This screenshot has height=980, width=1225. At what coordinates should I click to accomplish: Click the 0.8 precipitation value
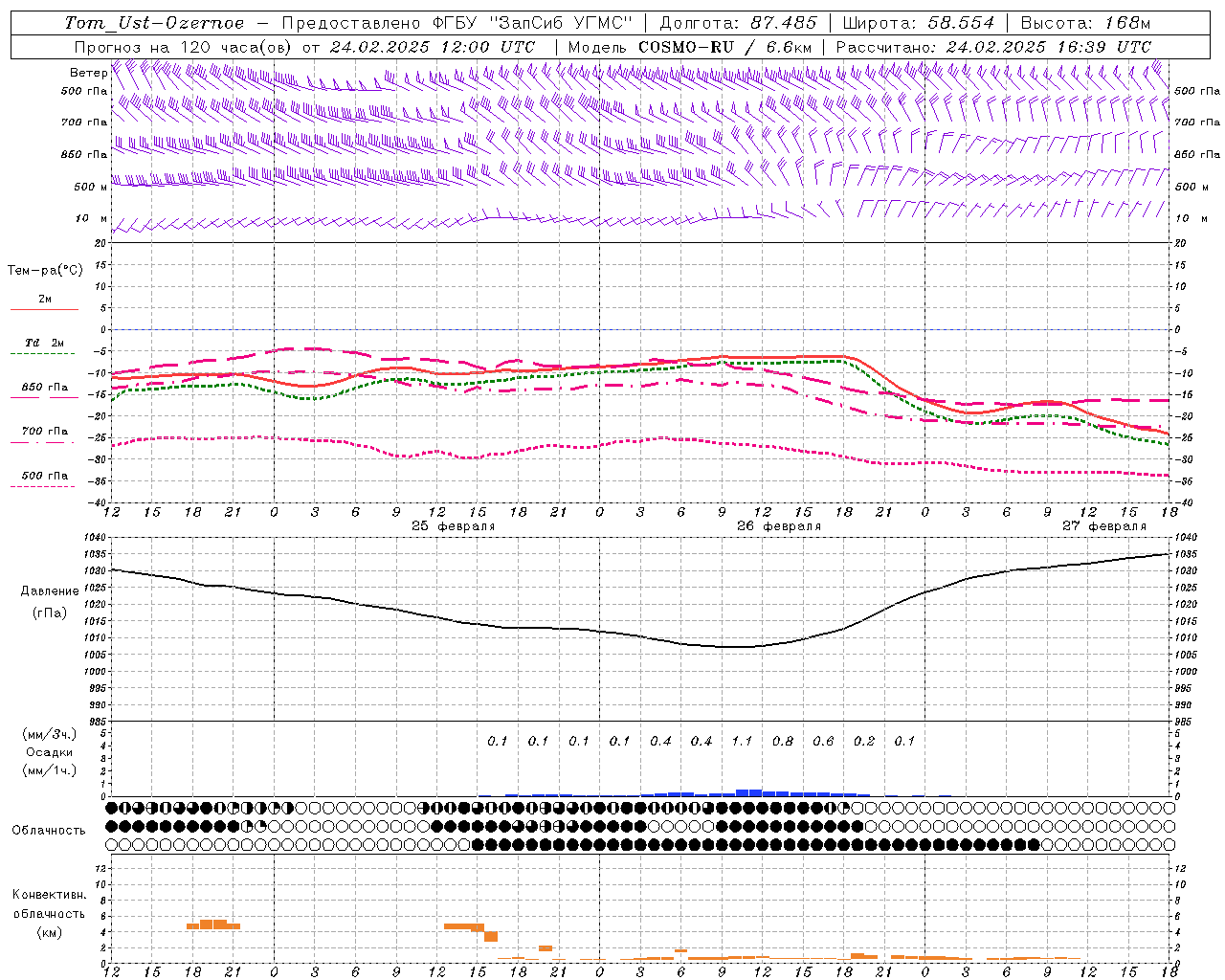pyautogui.click(x=783, y=741)
